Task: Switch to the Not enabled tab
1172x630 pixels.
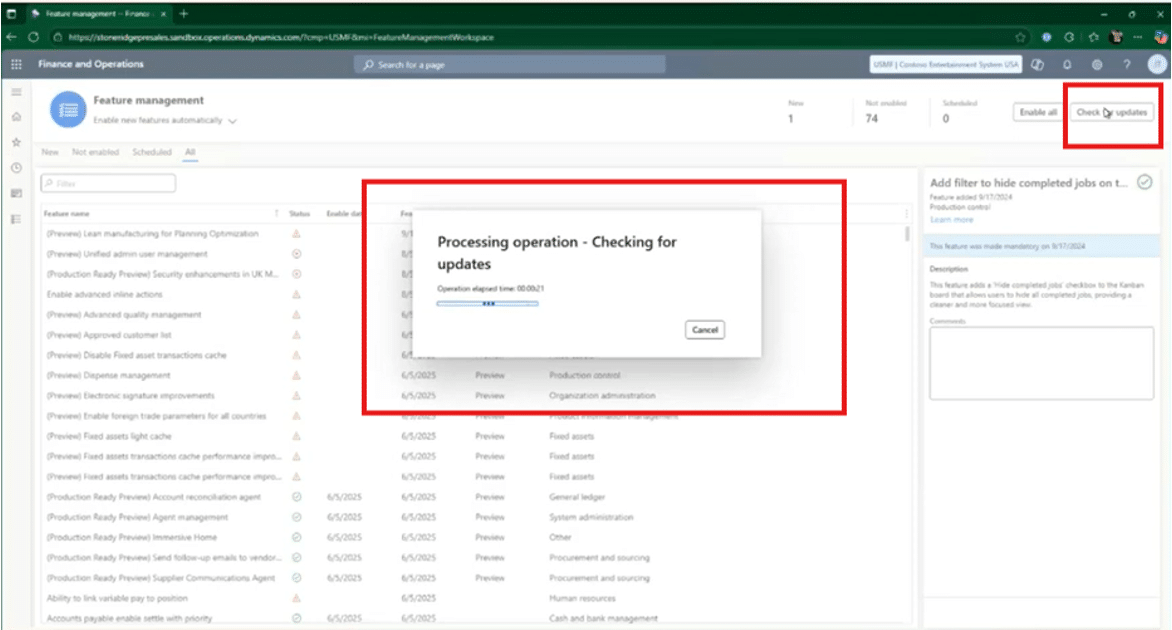Action: point(95,152)
